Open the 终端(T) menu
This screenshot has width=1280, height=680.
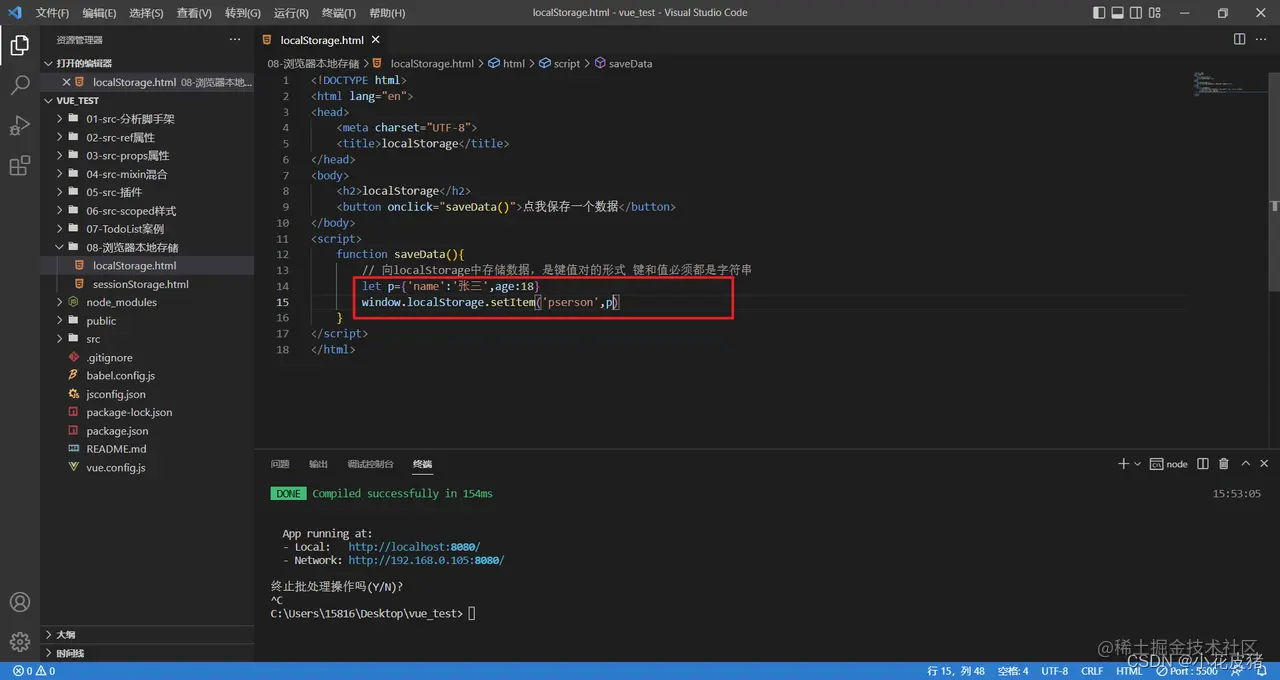(339, 13)
